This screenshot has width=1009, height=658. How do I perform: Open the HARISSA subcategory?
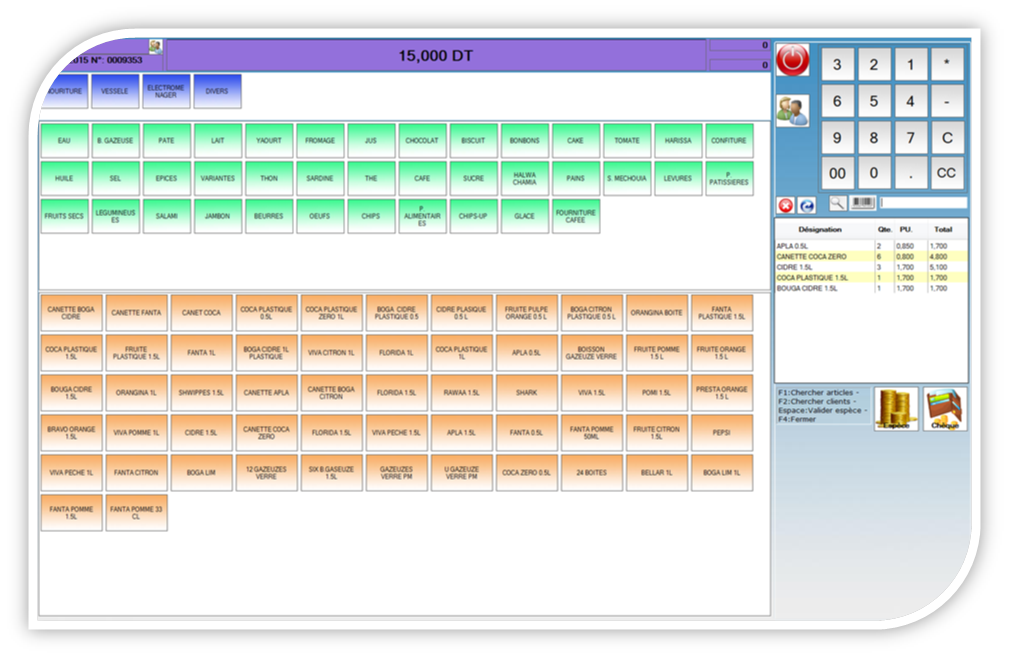click(678, 141)
